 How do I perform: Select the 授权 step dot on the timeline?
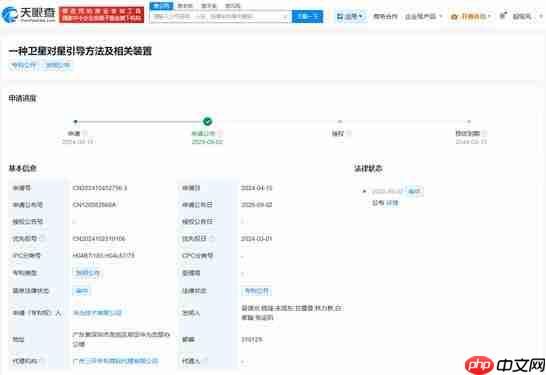[x=340, y=122]
